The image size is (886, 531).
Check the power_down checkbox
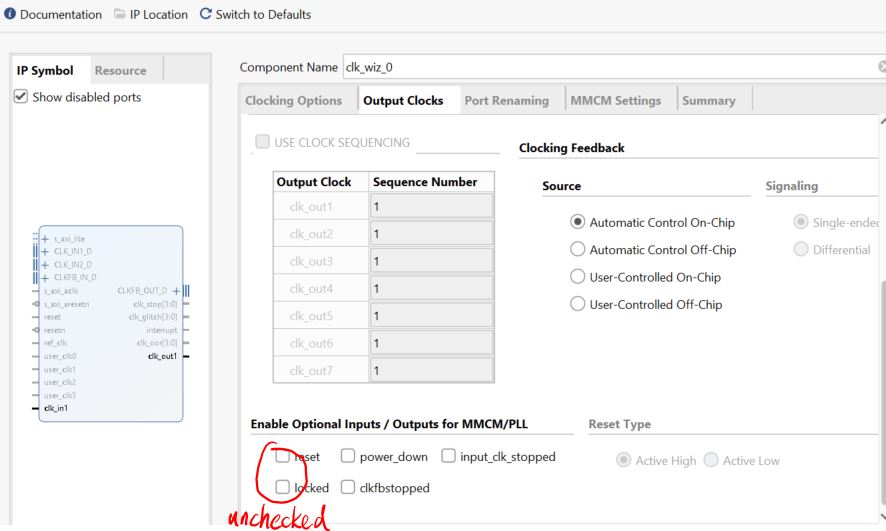[x=348, y=457]
